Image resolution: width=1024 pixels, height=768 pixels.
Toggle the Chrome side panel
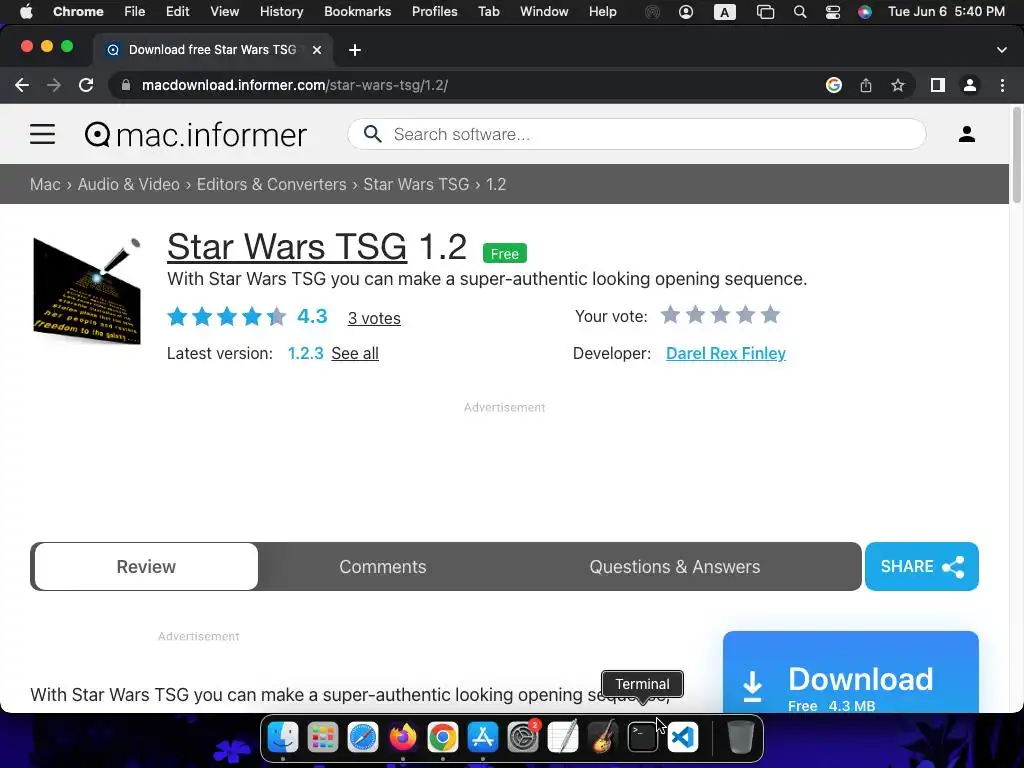(x=938, y=85)
